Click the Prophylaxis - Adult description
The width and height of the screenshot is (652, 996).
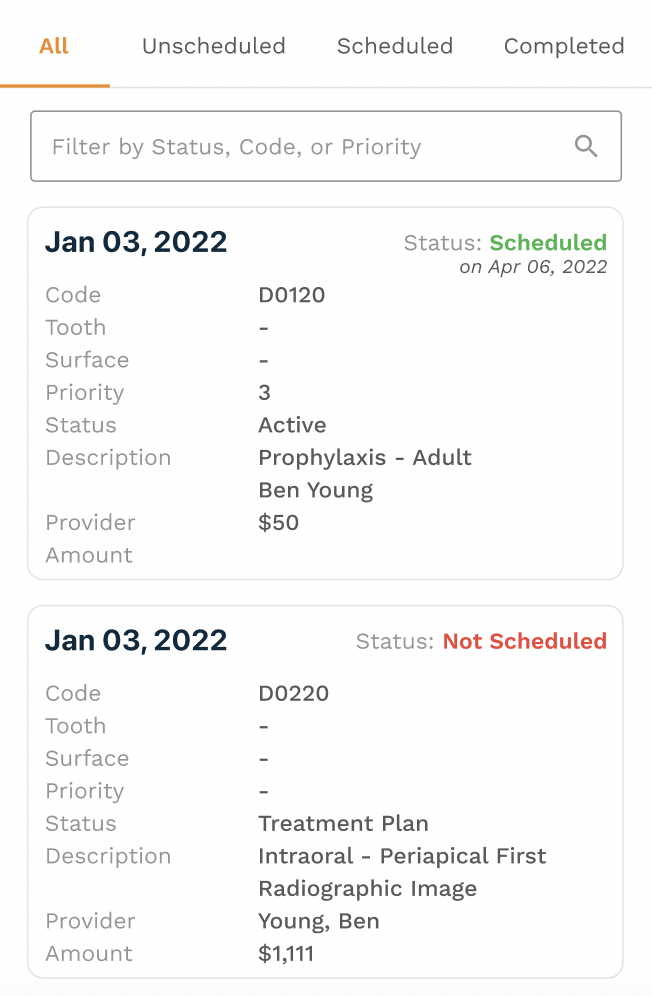coord(365,458)
